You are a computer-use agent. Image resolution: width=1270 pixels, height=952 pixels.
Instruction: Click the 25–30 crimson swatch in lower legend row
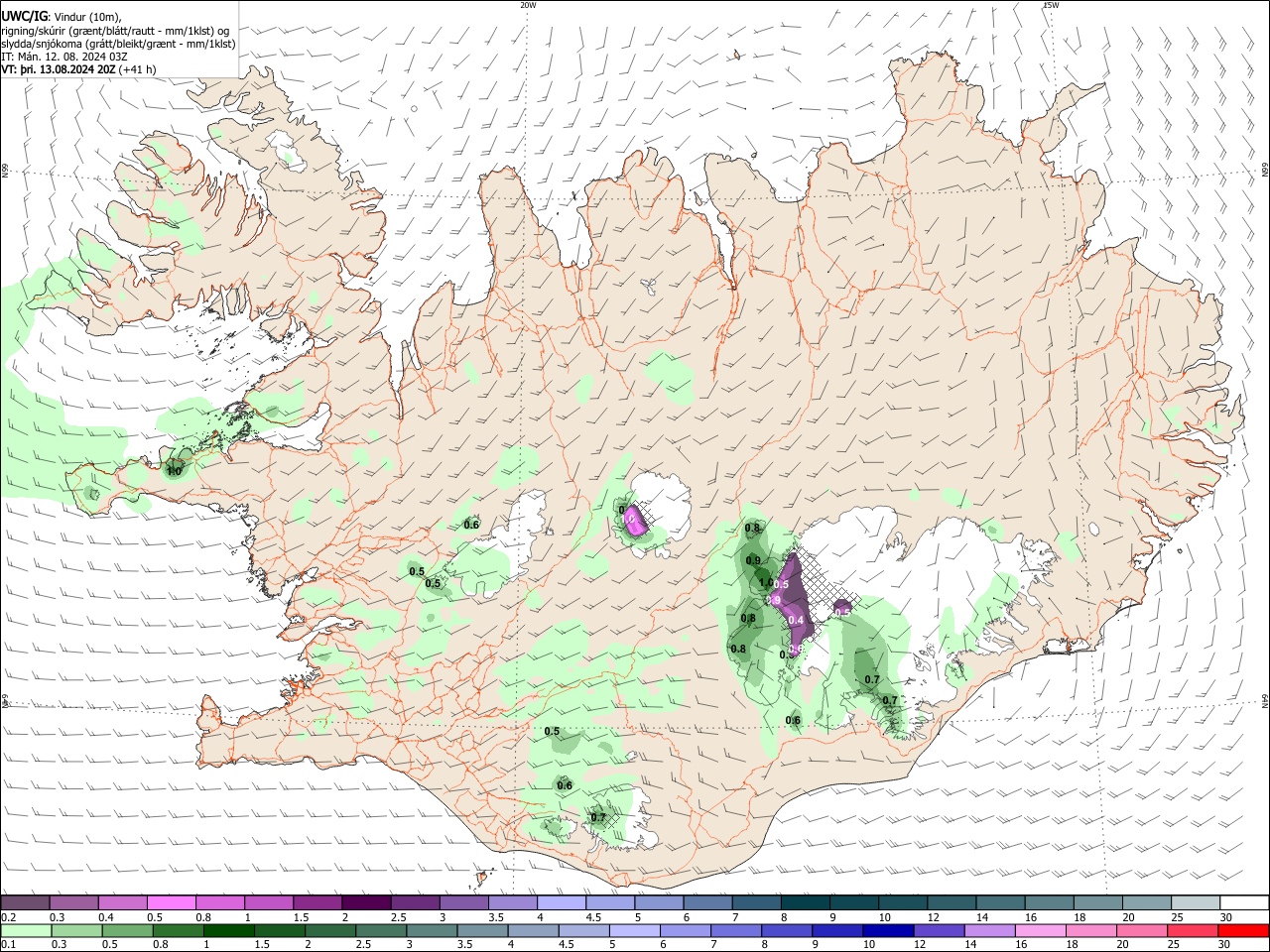(x=1192, y=931)
